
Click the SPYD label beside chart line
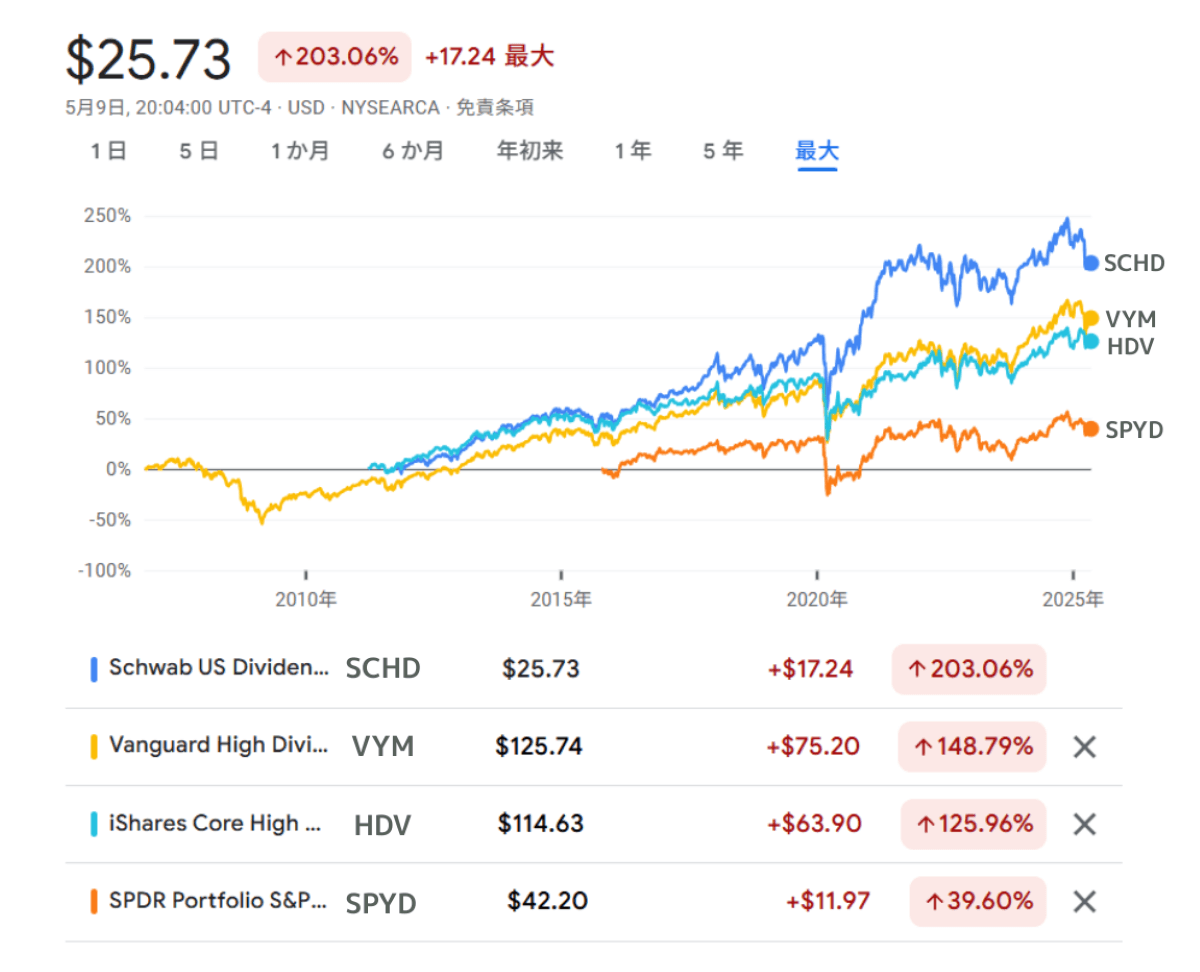(x=1134, y=429)
